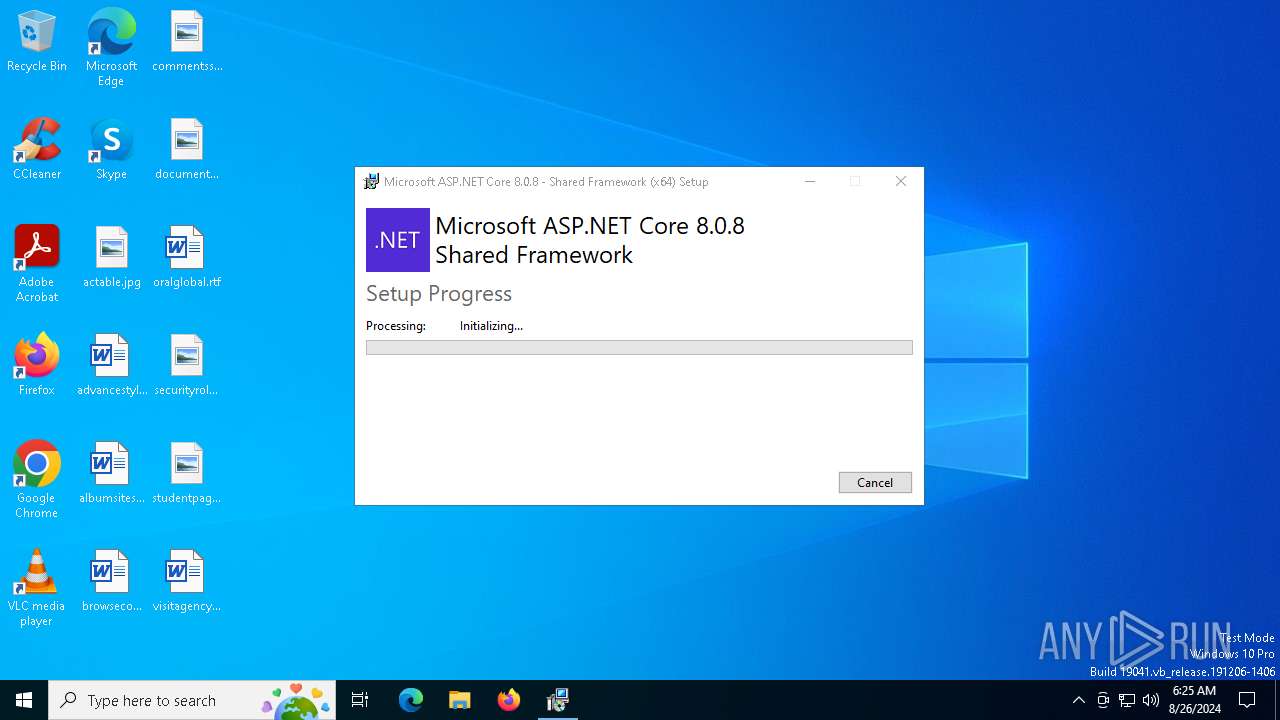Image resolution: width=1280 pixels, height=720 pixels.
Task: Show hidden system tray icons
Action: [1078, 700]
